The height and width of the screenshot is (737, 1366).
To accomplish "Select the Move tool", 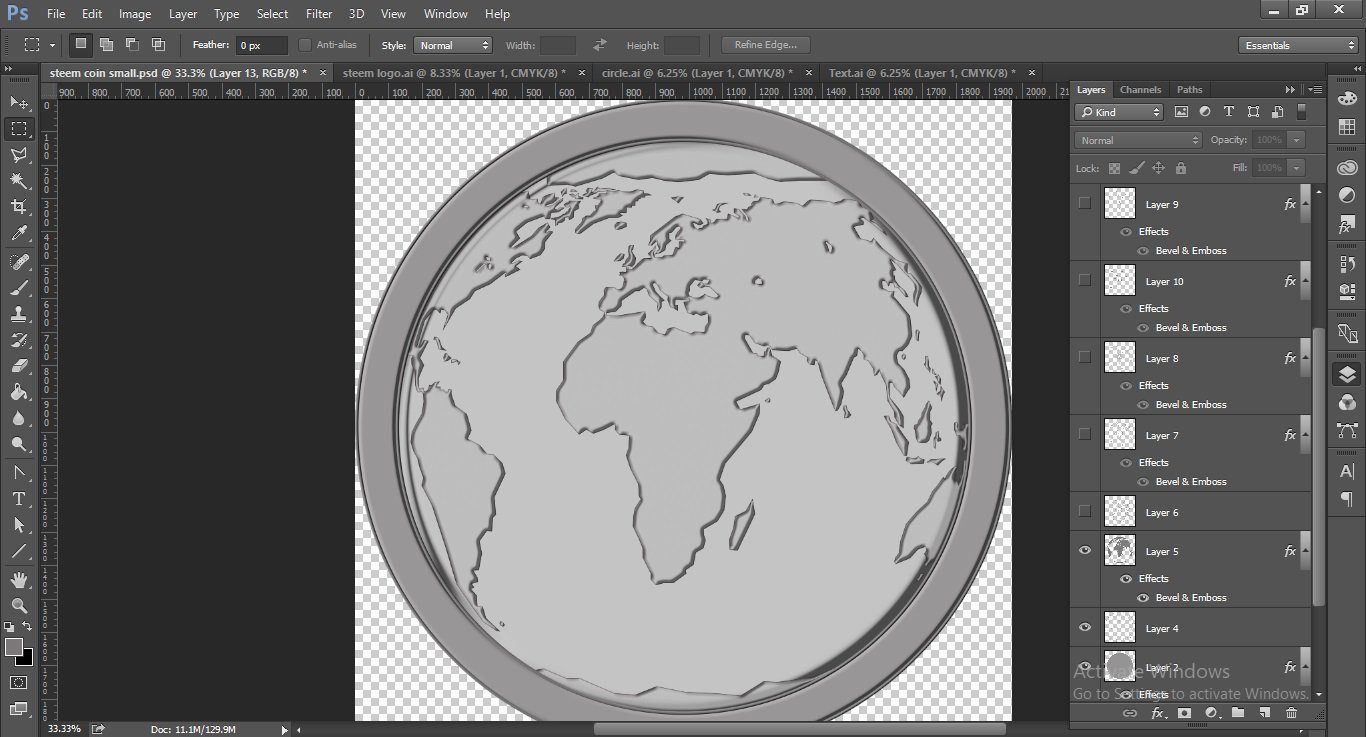I will pyautogui.click(x=19, y=102).
